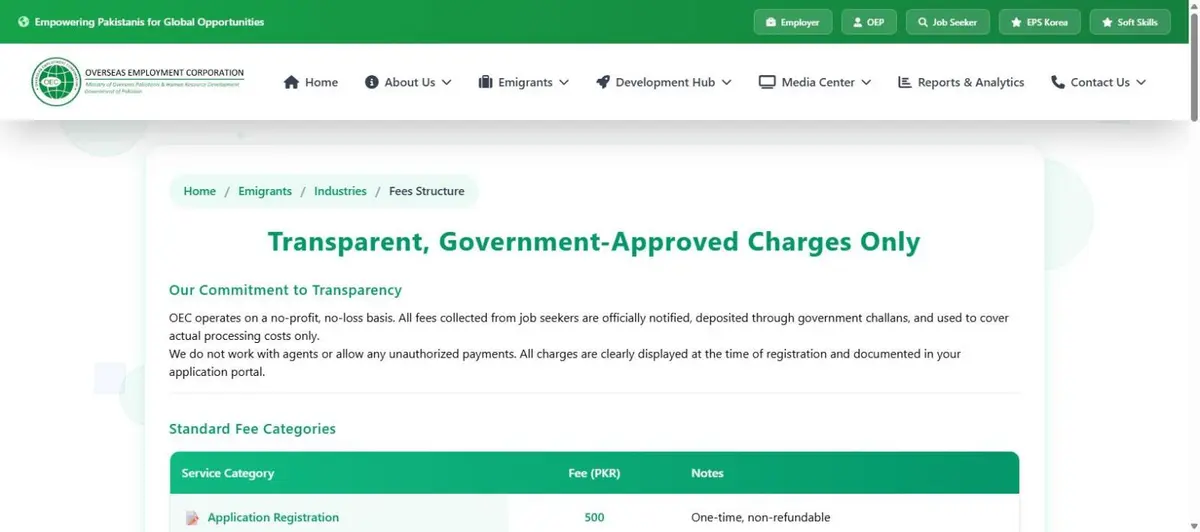Screen dimensions: 1200x532
Task: Expand the Contact Us chevron
Action: point(1141,83)
